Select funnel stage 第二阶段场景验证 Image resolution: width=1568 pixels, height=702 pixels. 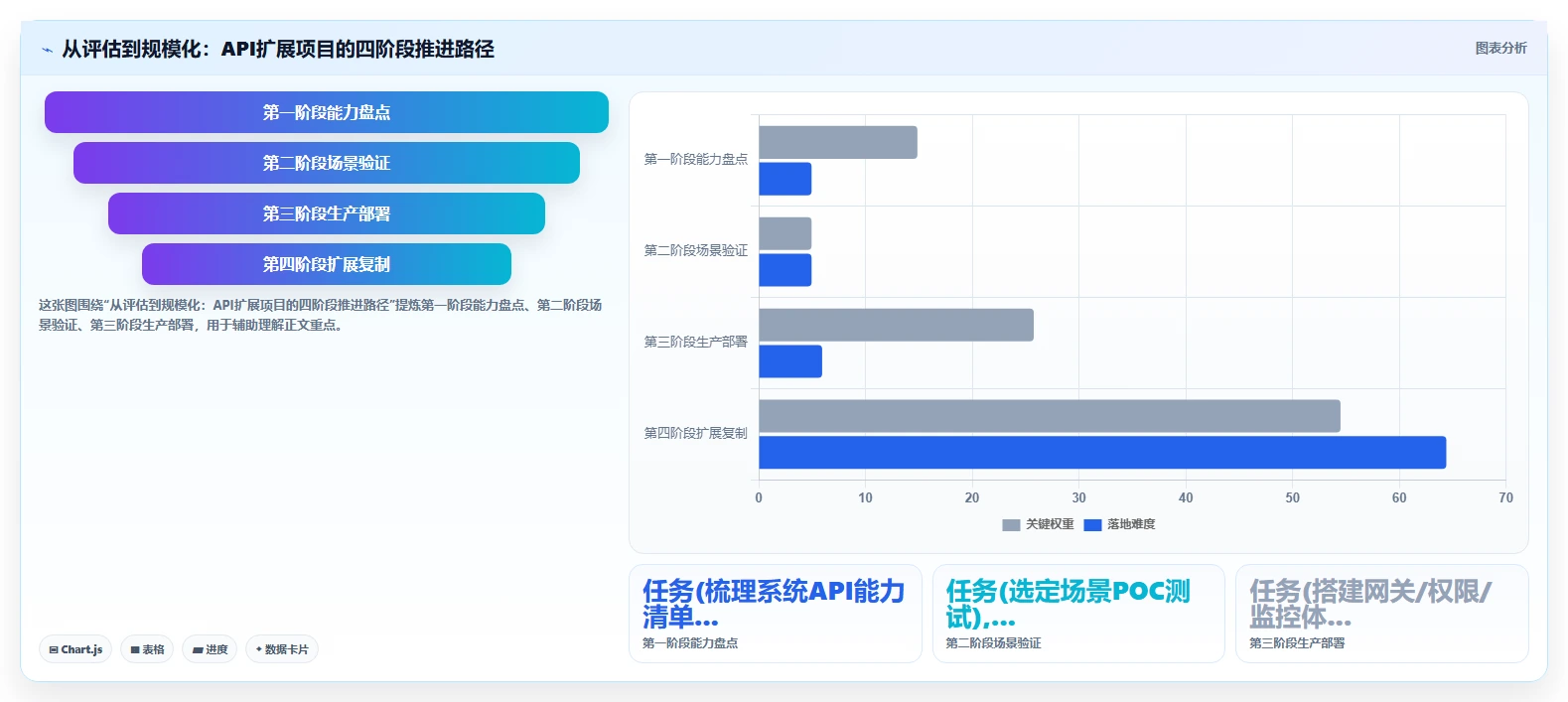click(327, 163)
